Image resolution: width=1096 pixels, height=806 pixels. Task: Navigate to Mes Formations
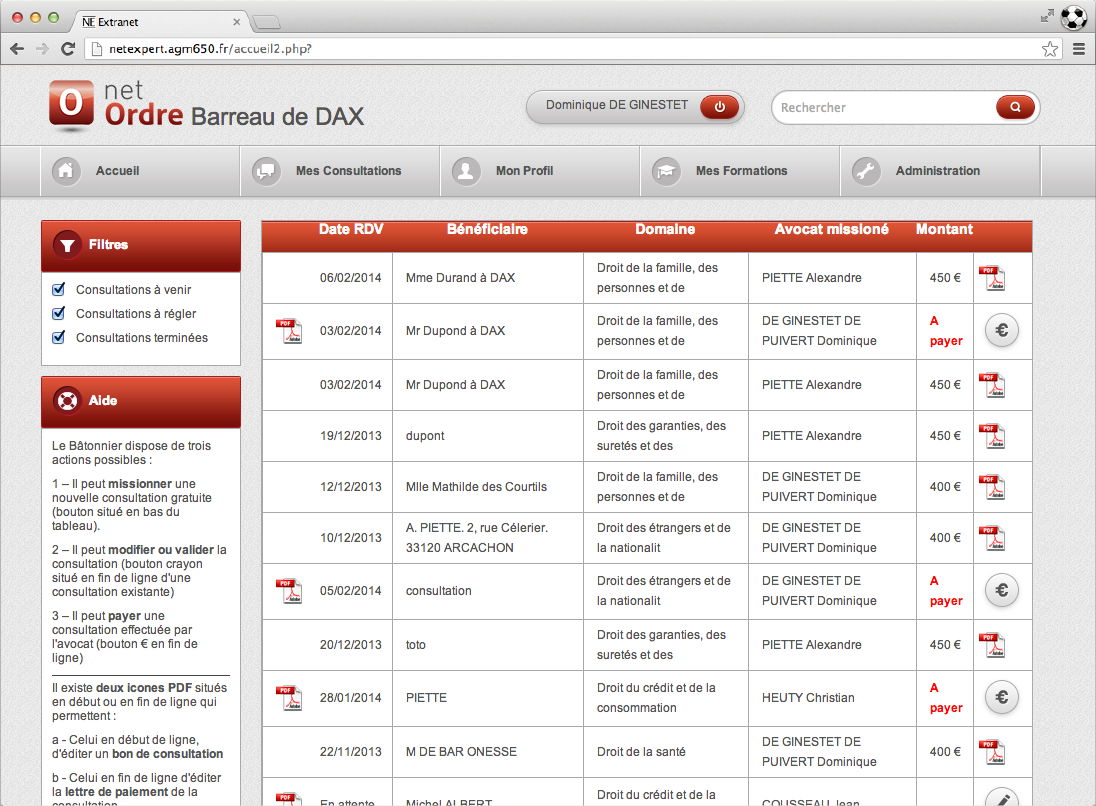739,171
